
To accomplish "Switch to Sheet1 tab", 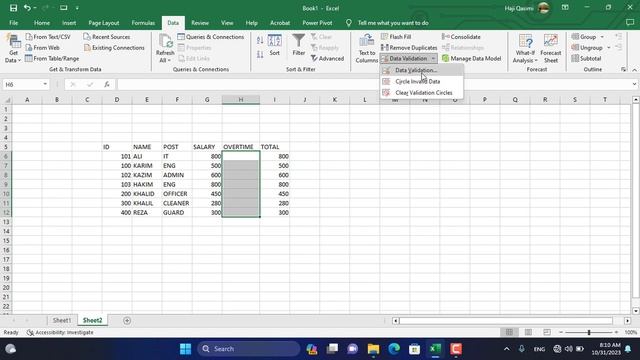I will tap(62, 320).
